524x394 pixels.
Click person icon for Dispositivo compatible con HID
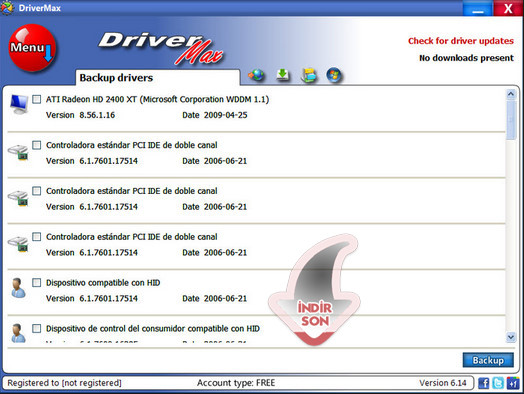[18, 288]
